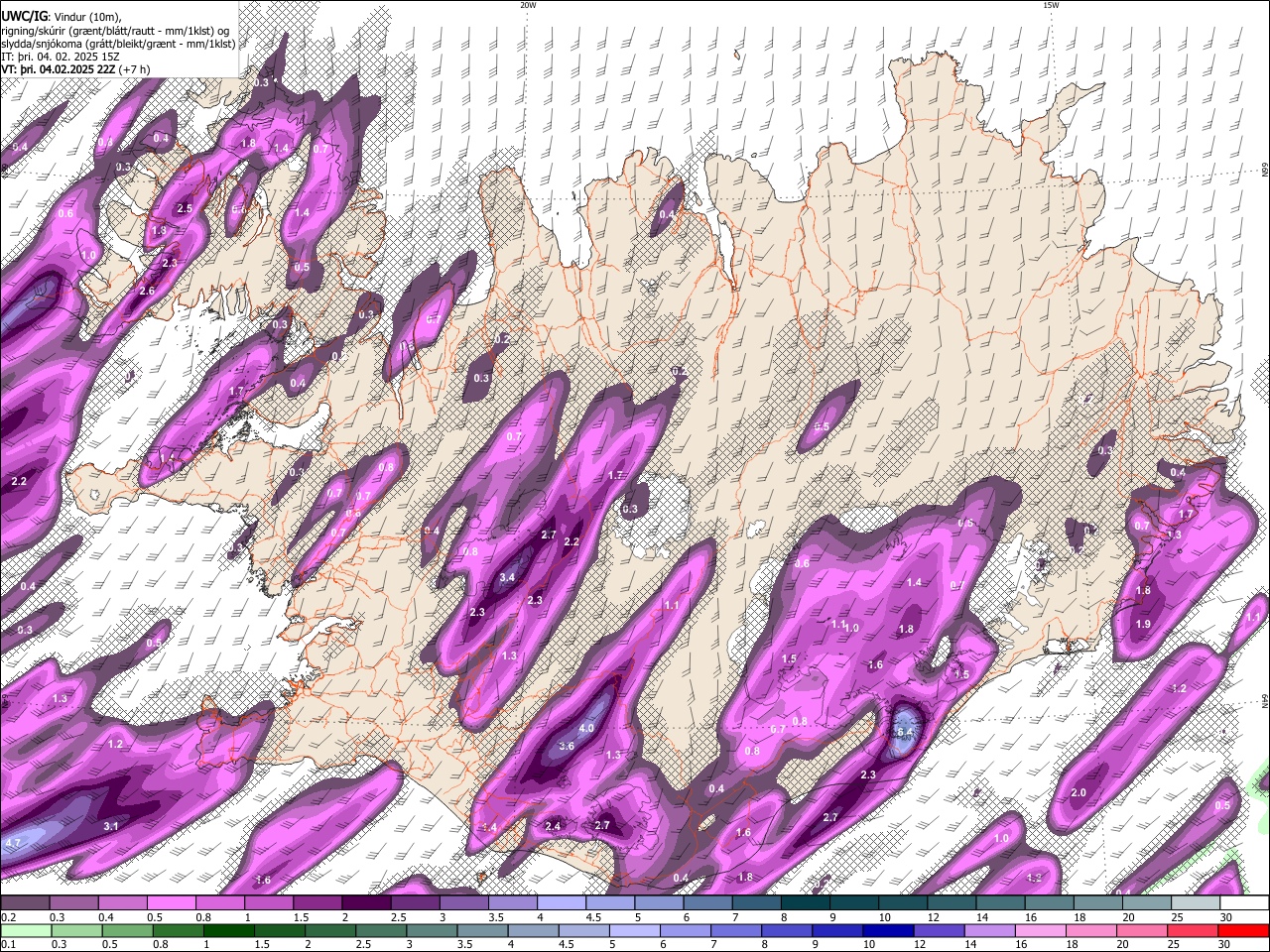Click the 4.0 precipitation value on the map

(585, 728)
